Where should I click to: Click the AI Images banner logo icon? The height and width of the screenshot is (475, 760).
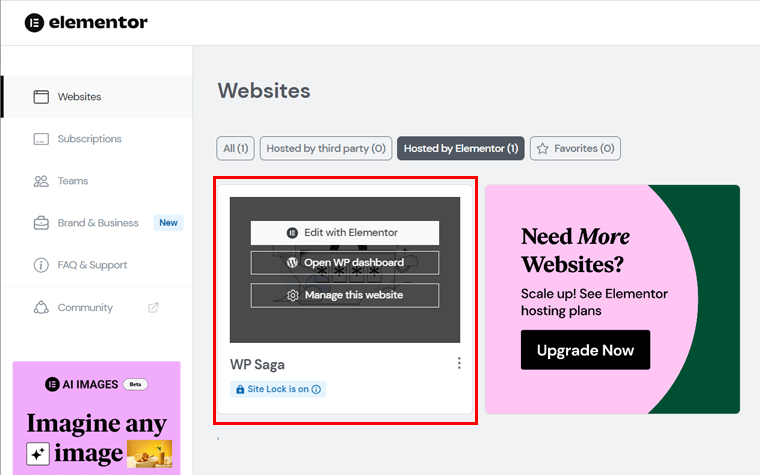pyautogui.click(x=52, y=384)
